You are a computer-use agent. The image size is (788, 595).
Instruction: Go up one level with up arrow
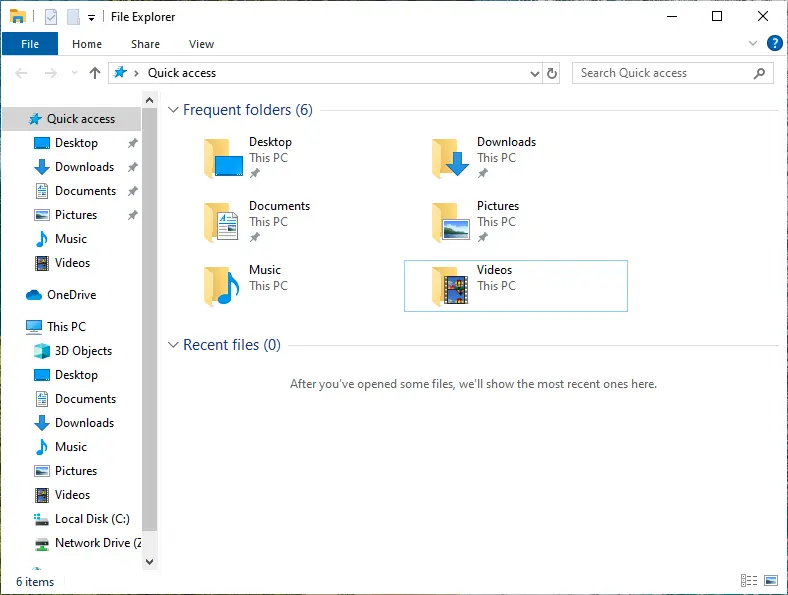point(94,73)
